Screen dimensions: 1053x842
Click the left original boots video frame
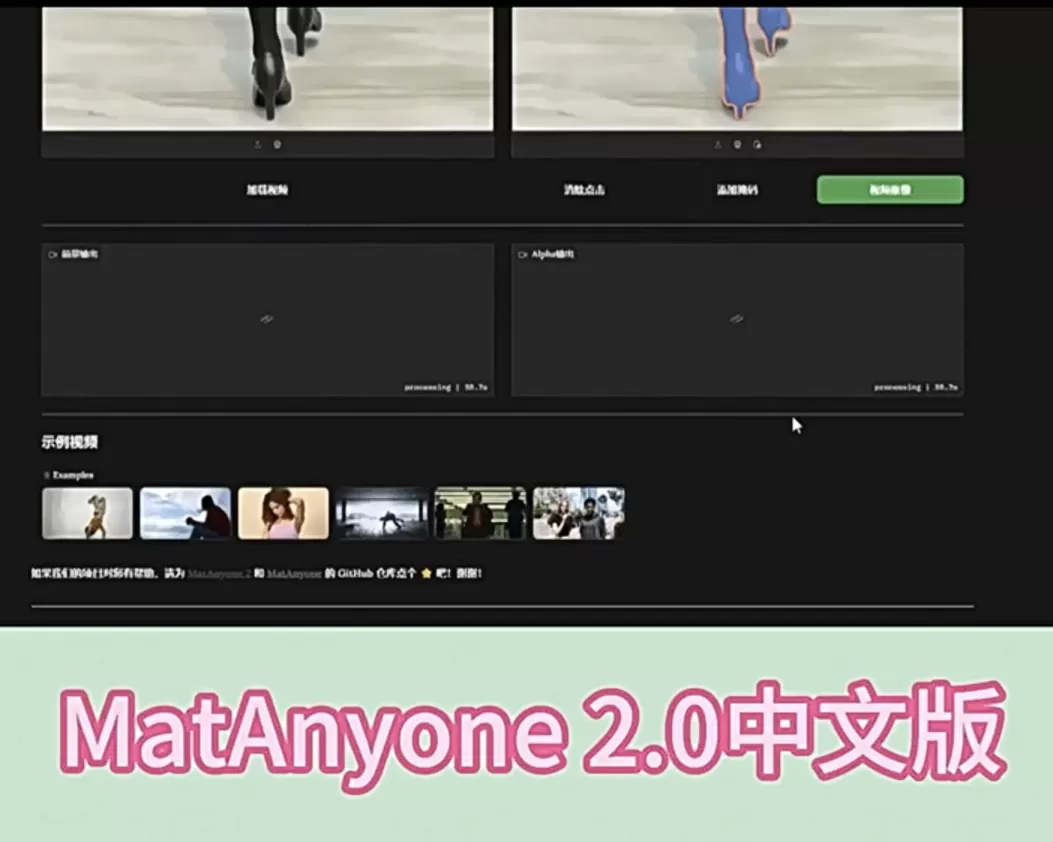coord(267,68)
